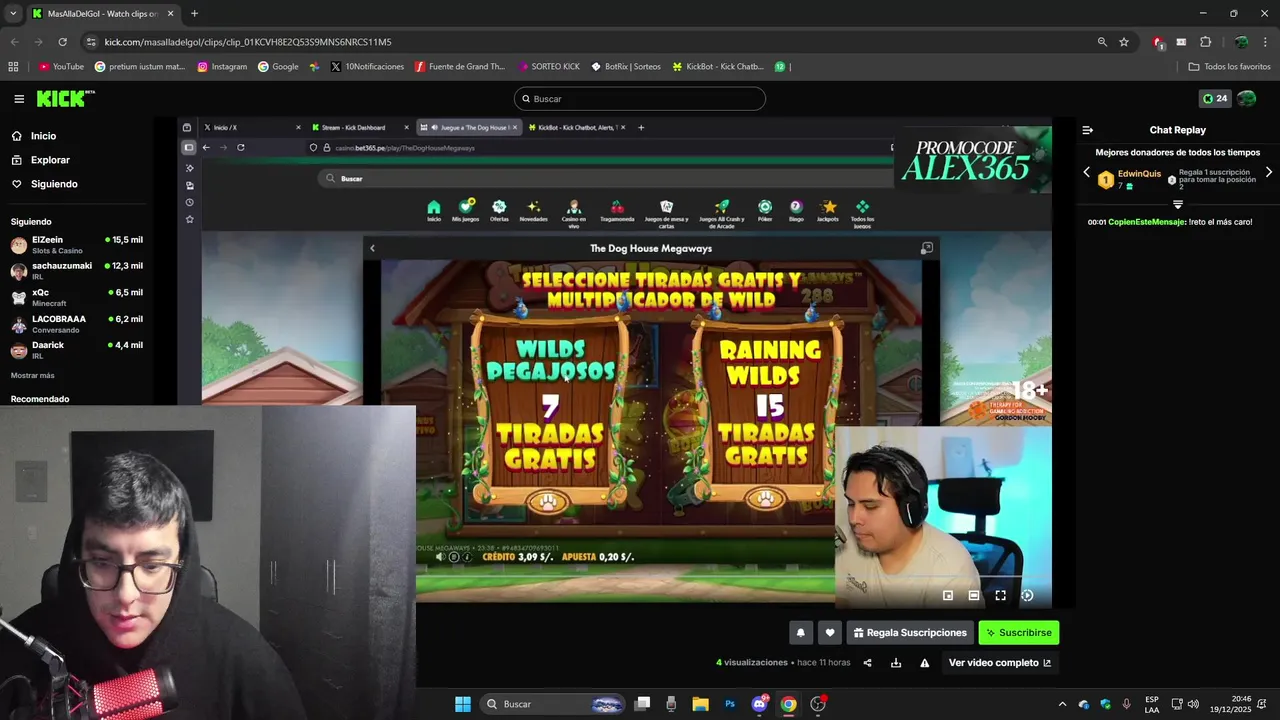Bookmark this page with the star icon
The image size is (1280, 720).
[1124, 42]
